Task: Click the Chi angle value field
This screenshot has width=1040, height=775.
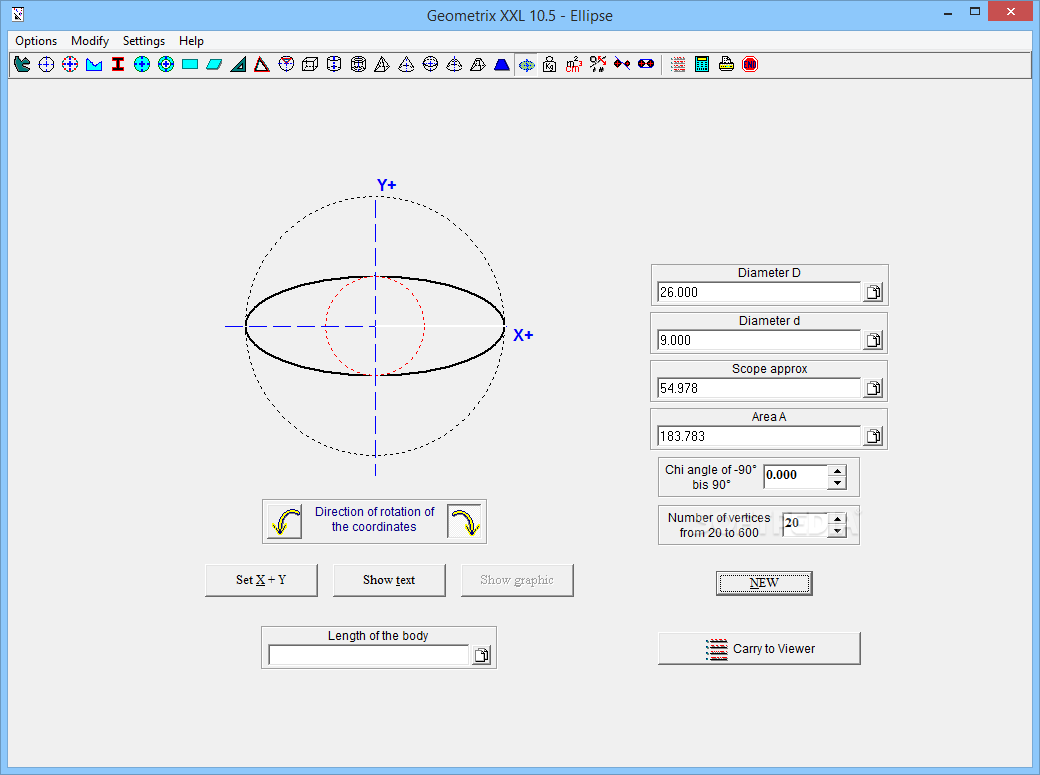Action: (x=795, y=476)
